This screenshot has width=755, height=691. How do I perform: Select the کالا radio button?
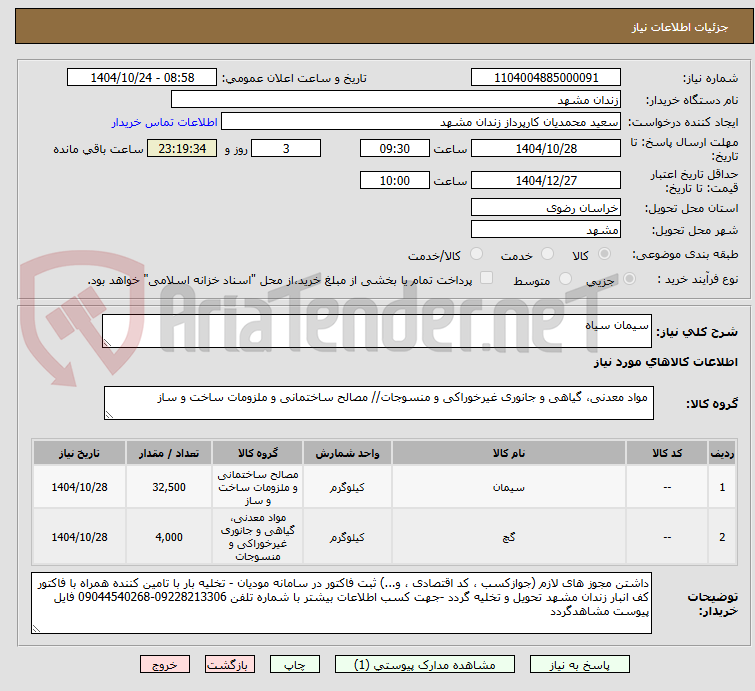604,254
